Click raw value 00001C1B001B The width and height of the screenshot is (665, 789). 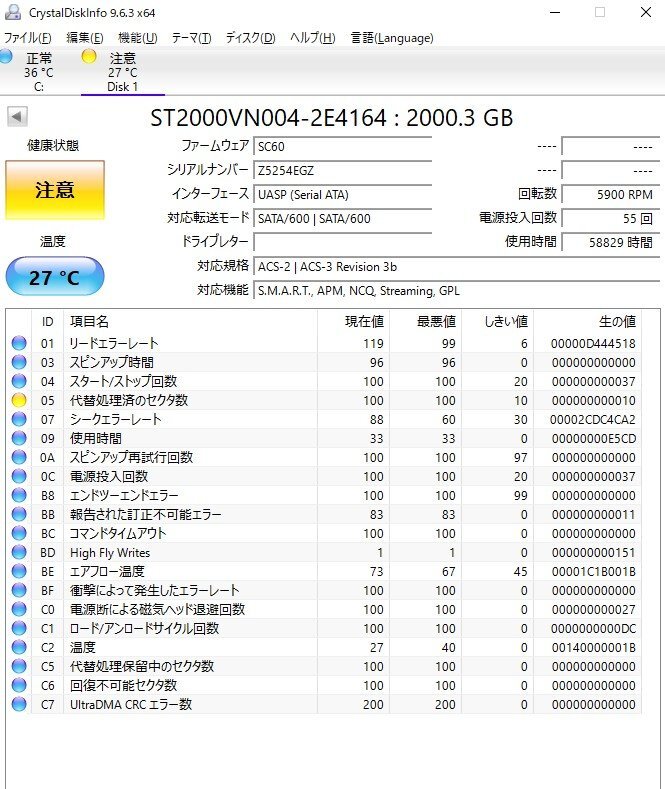(594, 572)
